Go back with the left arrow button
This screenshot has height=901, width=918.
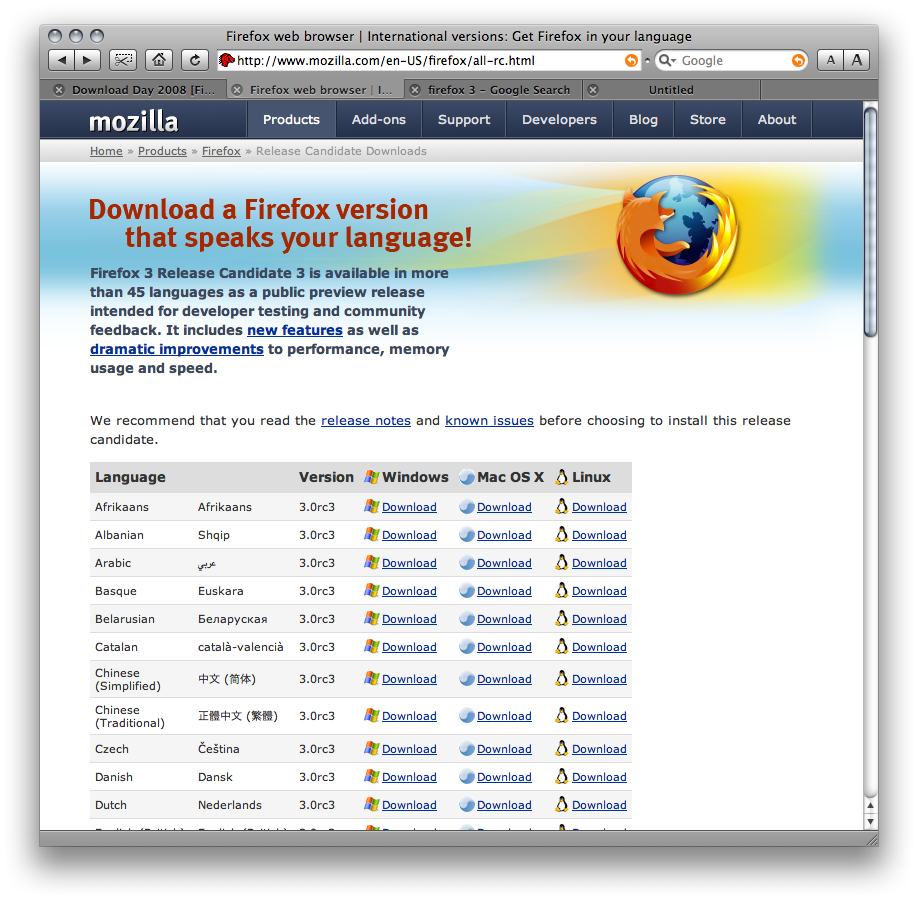point(61,60)
